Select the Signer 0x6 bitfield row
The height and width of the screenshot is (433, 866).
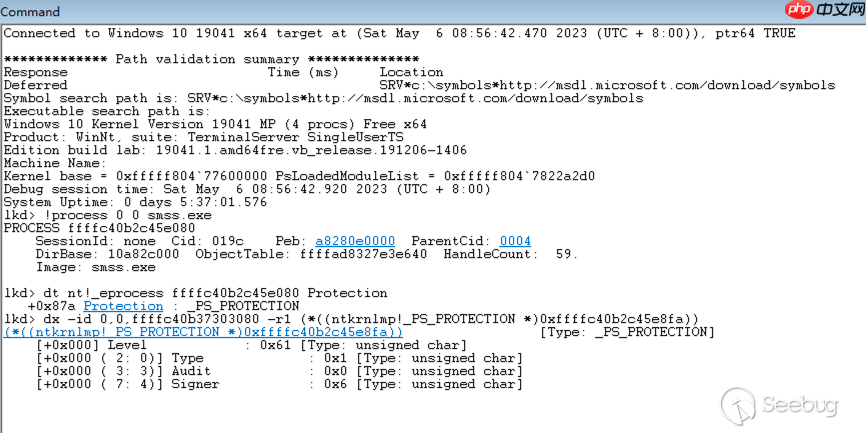(279, 384)
